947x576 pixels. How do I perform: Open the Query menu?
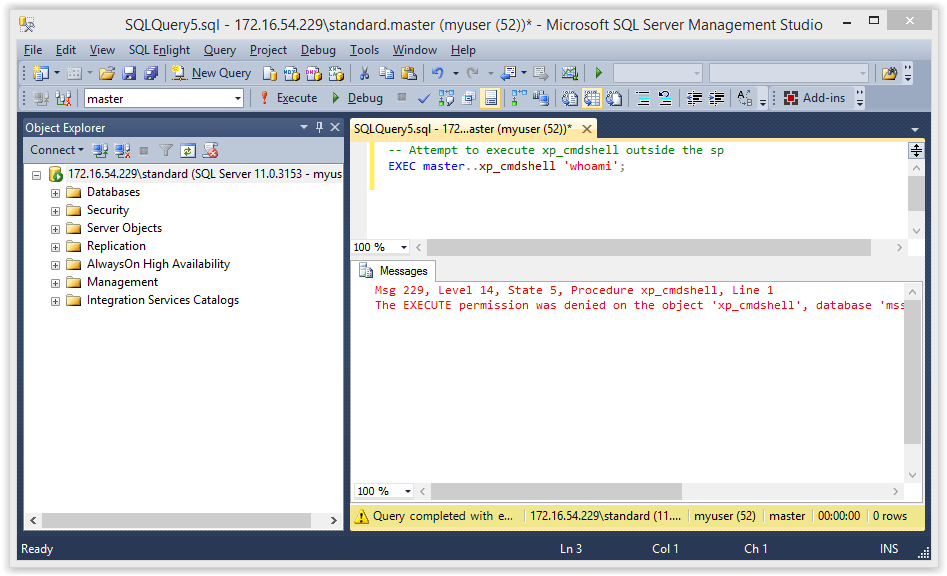(x=219, y=49)
